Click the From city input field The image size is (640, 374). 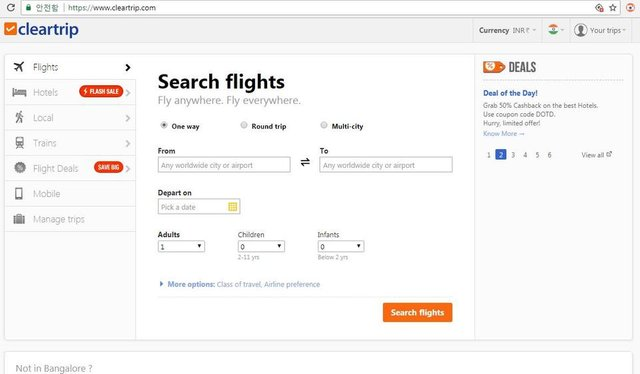click(224, 165)
